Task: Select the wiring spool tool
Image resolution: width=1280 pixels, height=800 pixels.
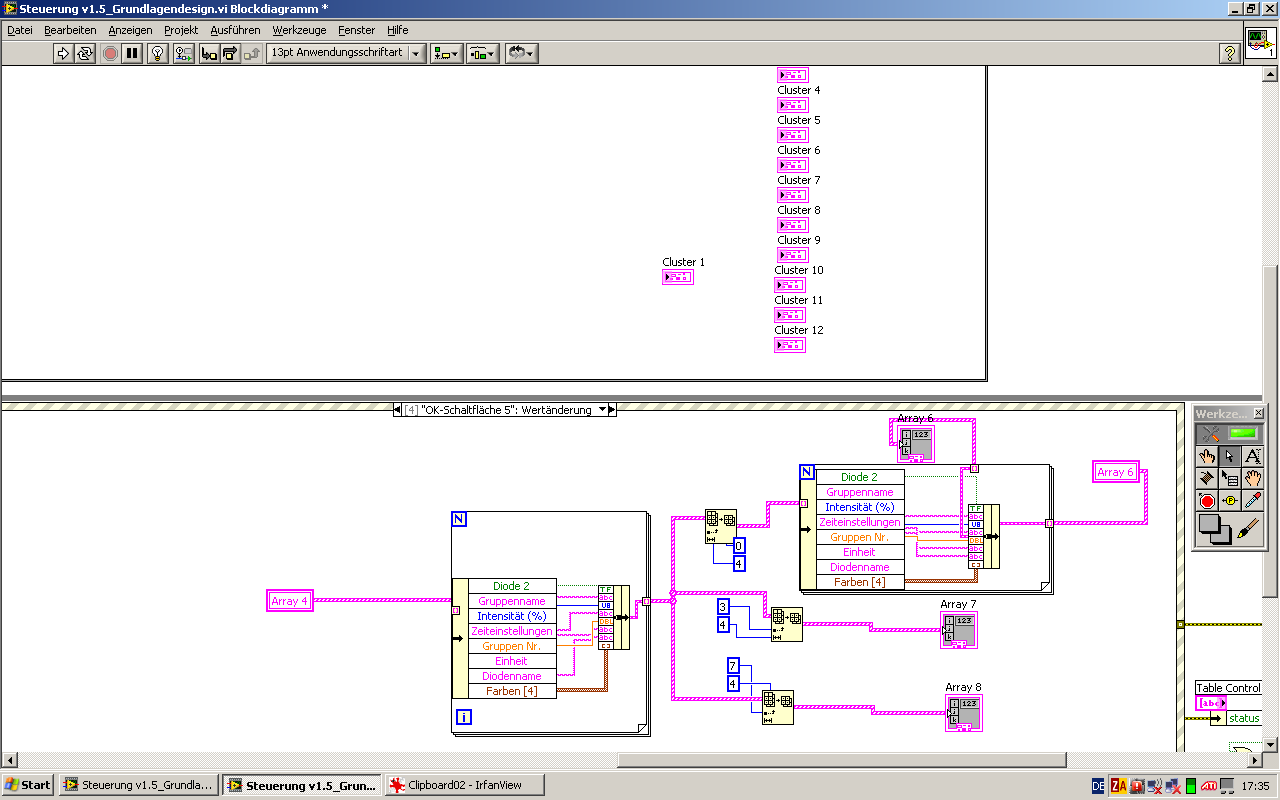Action: [x=1207, y=478]
